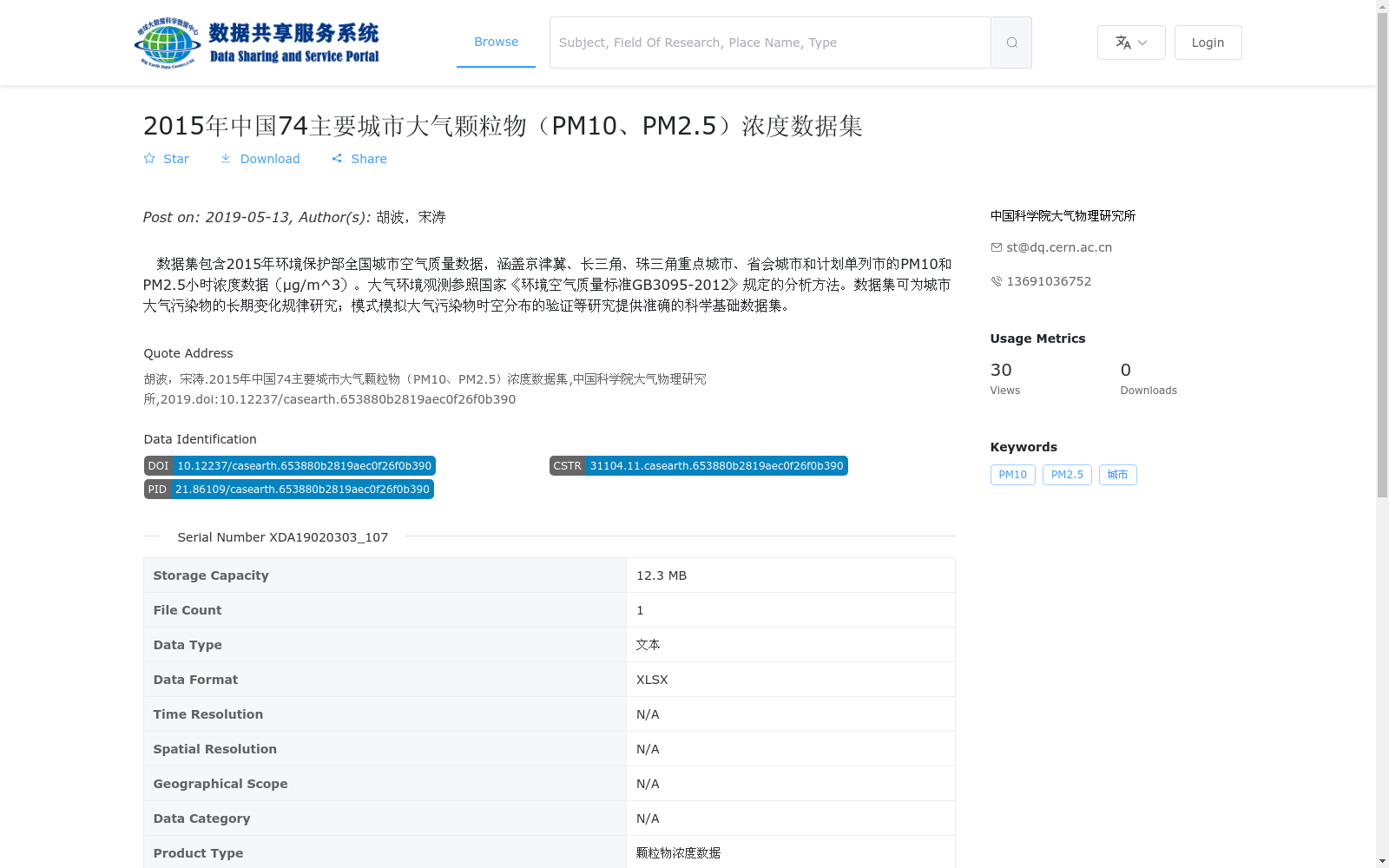
Task: Click the Share icon
Action: pos(337,159)
